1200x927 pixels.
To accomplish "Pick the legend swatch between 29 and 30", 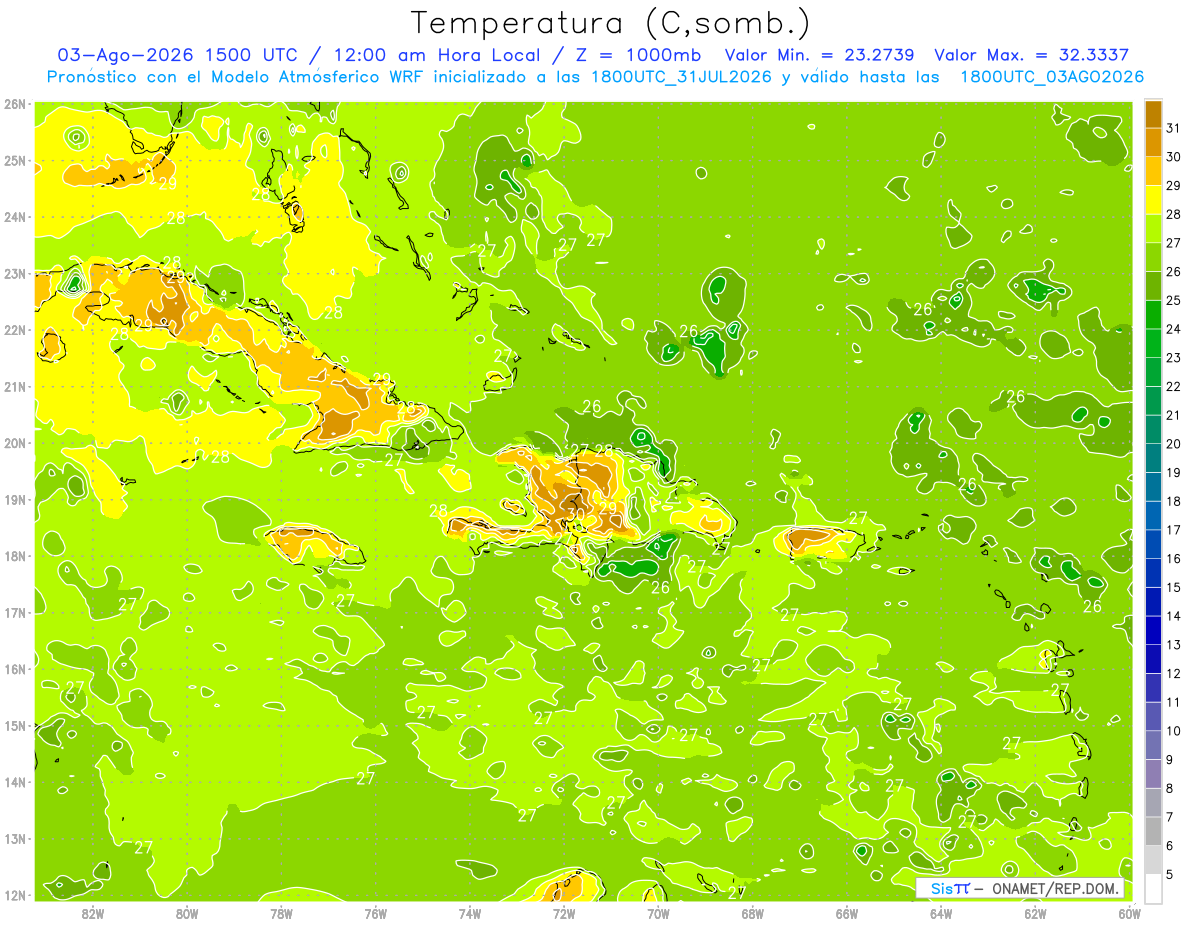I will 1153,172.
